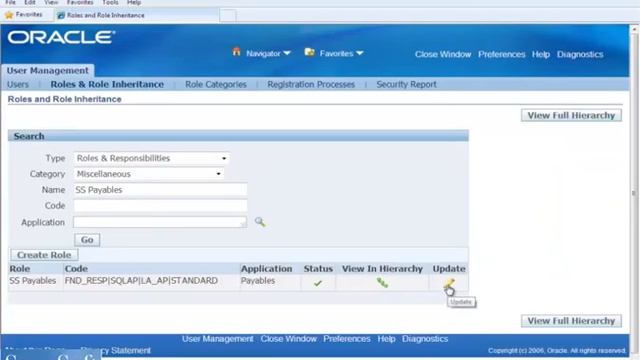Click the Roles and Role Inheritance tab icon
This screenshot has height=360, width=640.
[61, 16]
